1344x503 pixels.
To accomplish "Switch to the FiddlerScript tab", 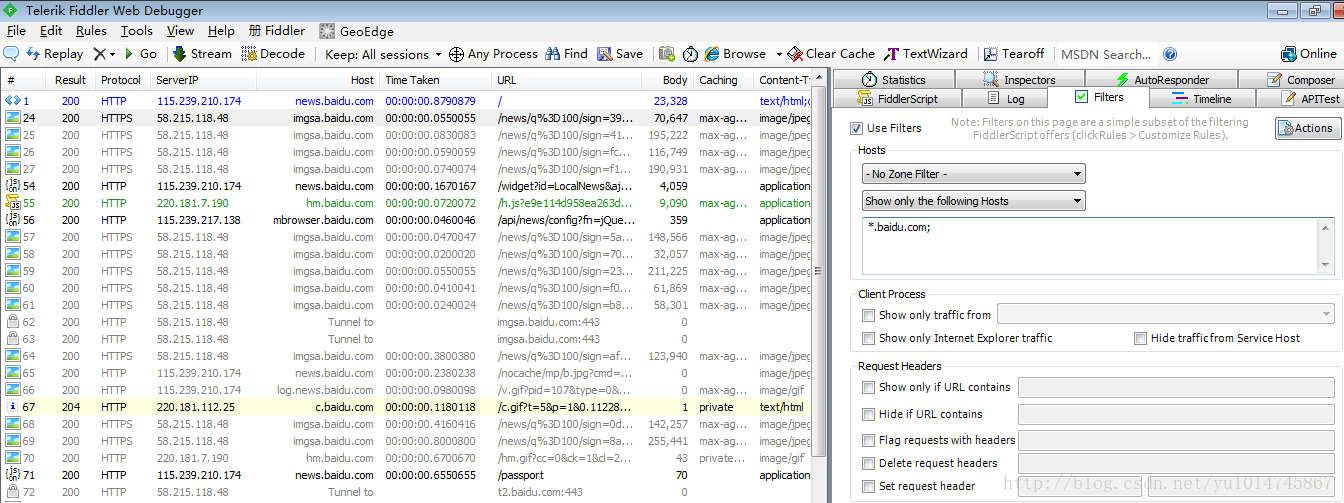I will pyautogui.click(x=897, y=99).
